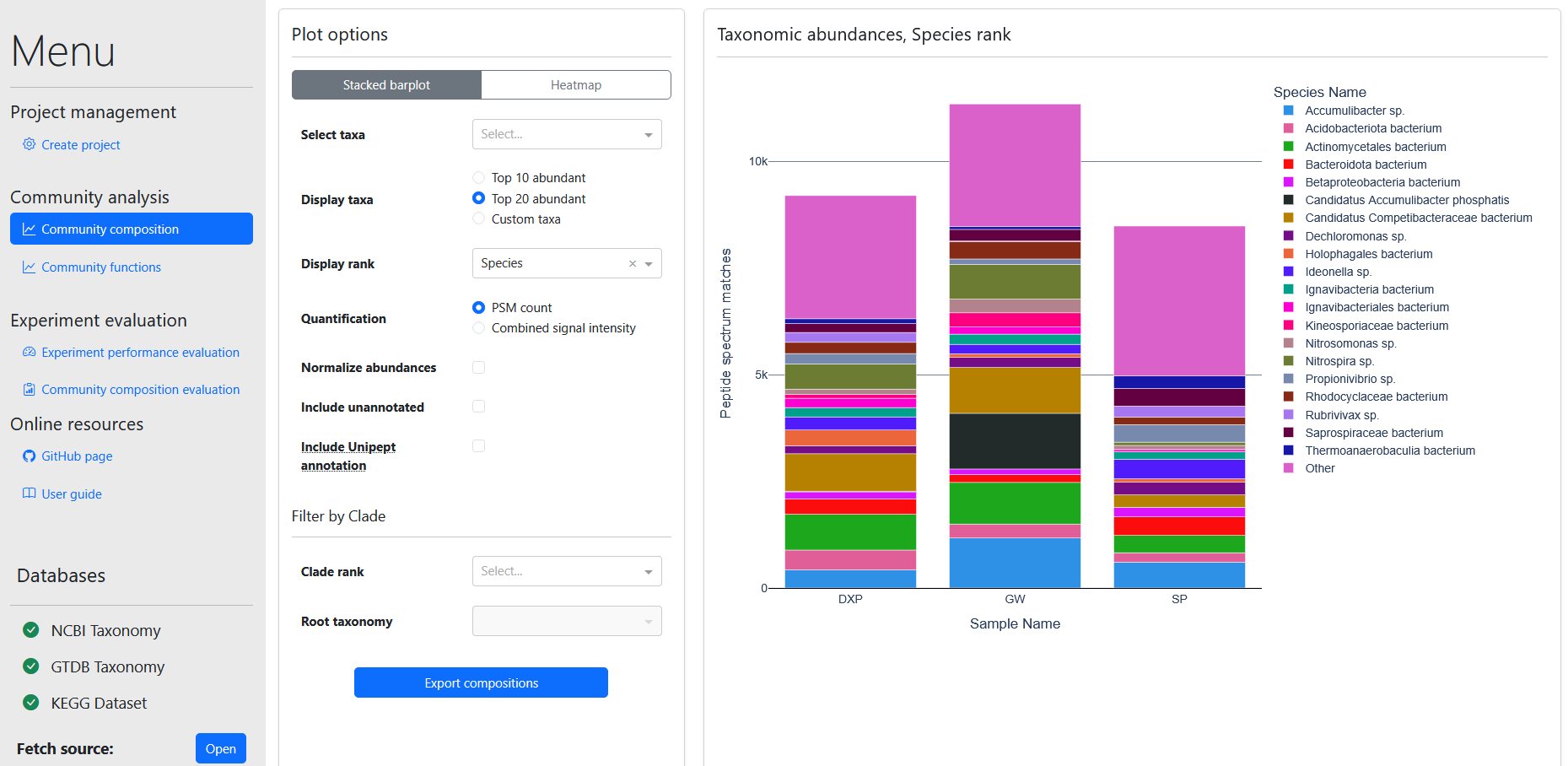Open Community composition in the sidebar menu
Image resolution: width=1568 pixels, height=766 pixels.
pyautogui.click(x=132, y=229)
